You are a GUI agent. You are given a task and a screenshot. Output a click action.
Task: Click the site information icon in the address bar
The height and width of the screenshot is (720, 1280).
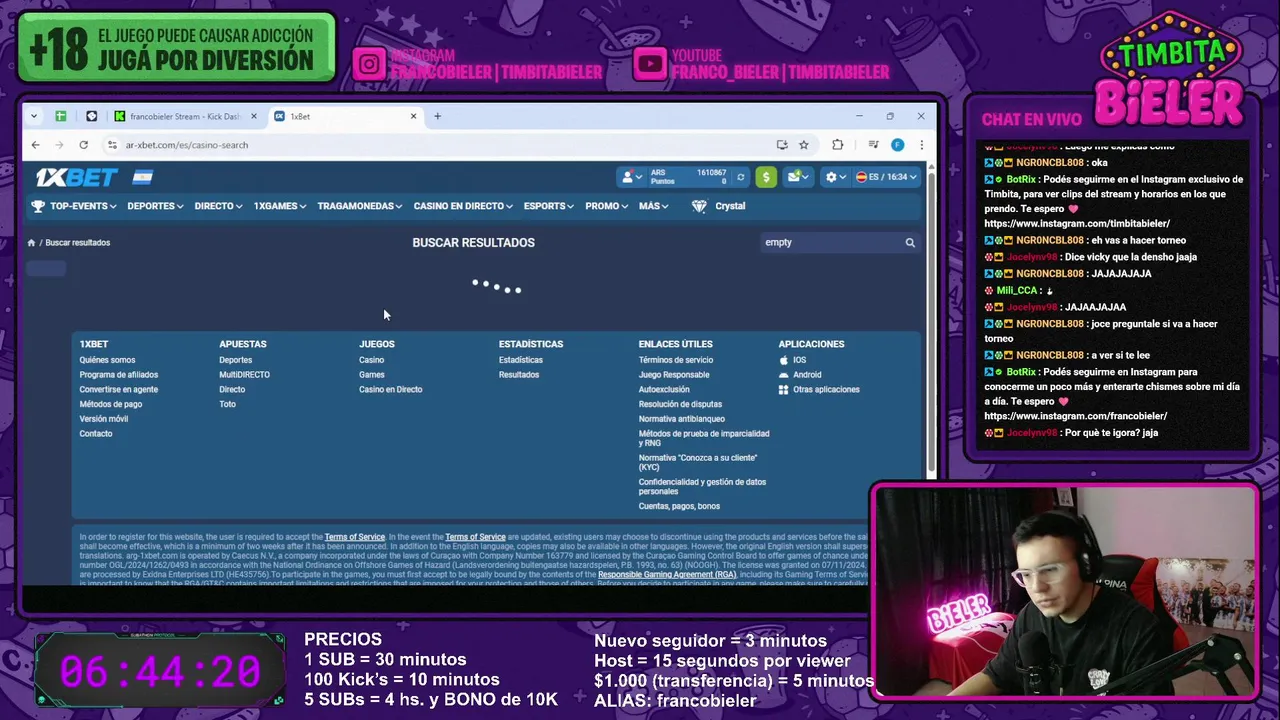coord(112,145)
